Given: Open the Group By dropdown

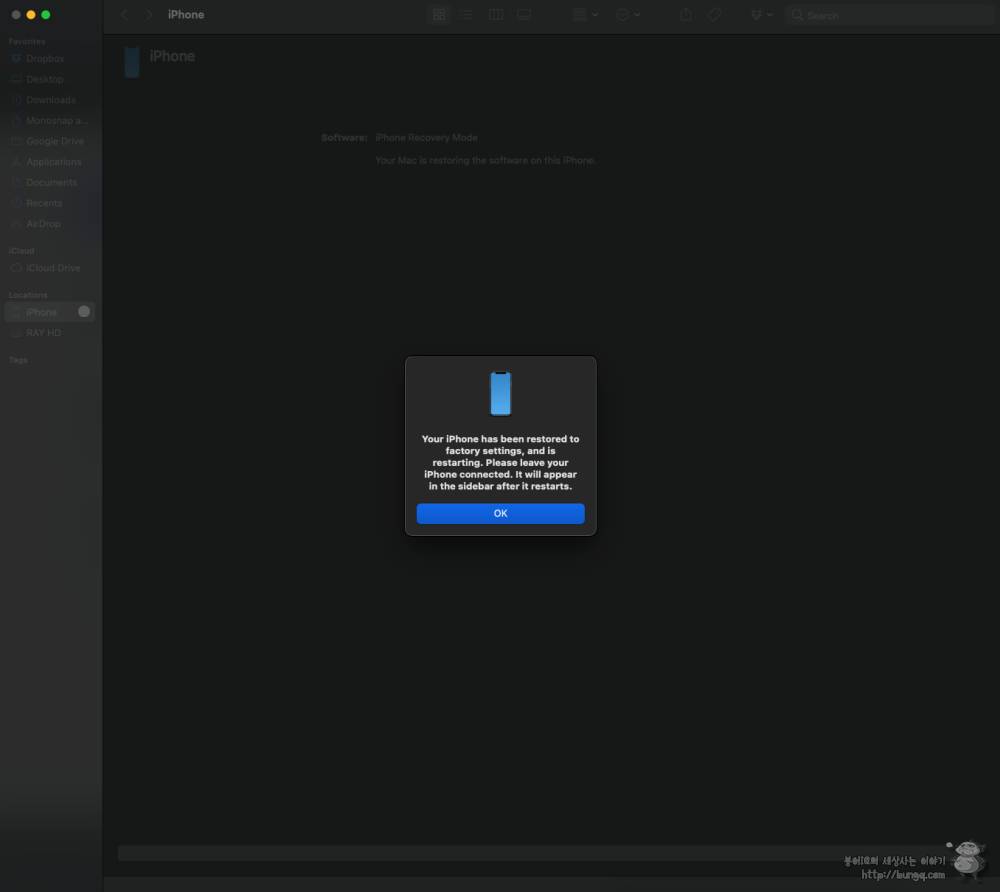Looking at the screenshot, I should point(585,15).
